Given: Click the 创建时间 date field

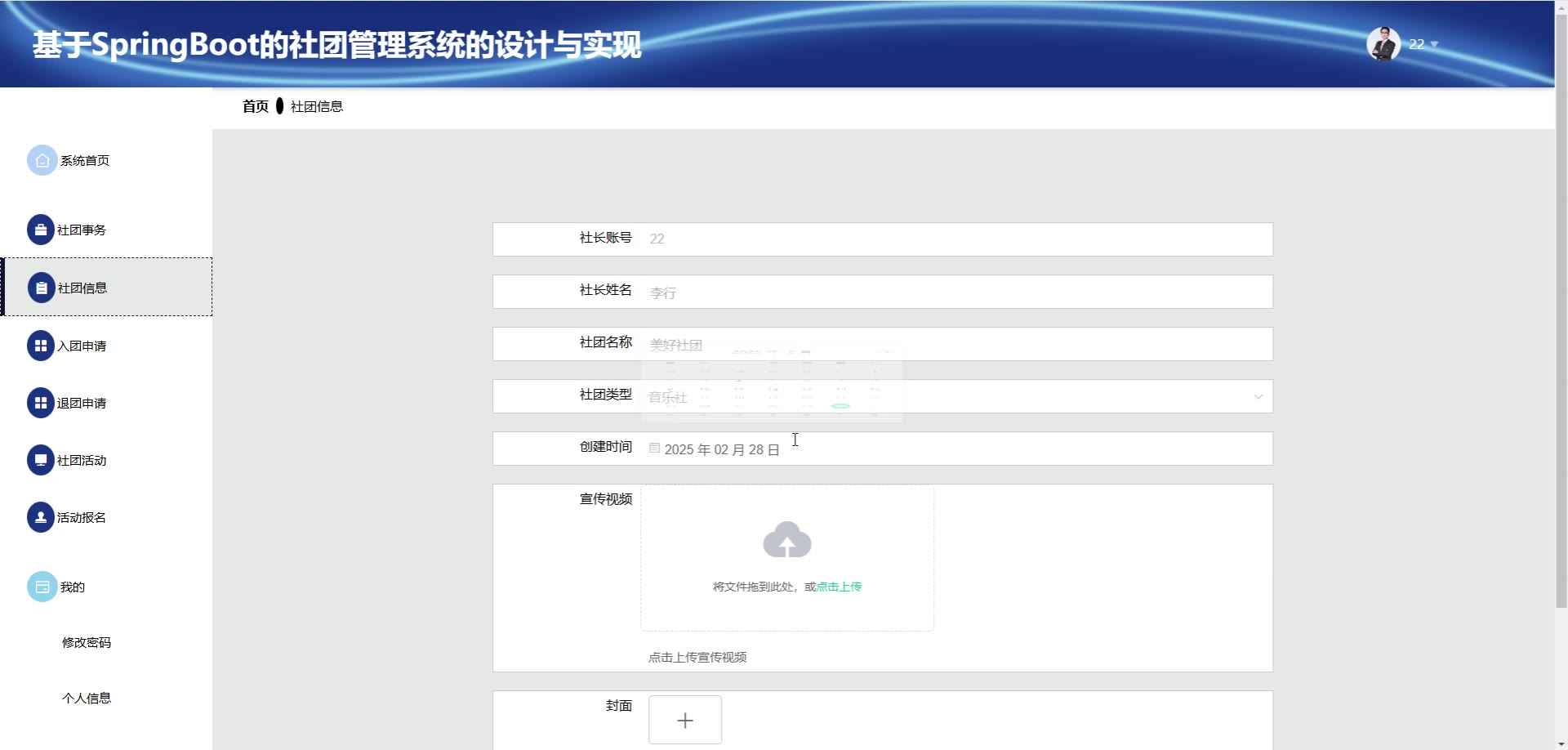Looking at the screenshot, I should 955,449.
